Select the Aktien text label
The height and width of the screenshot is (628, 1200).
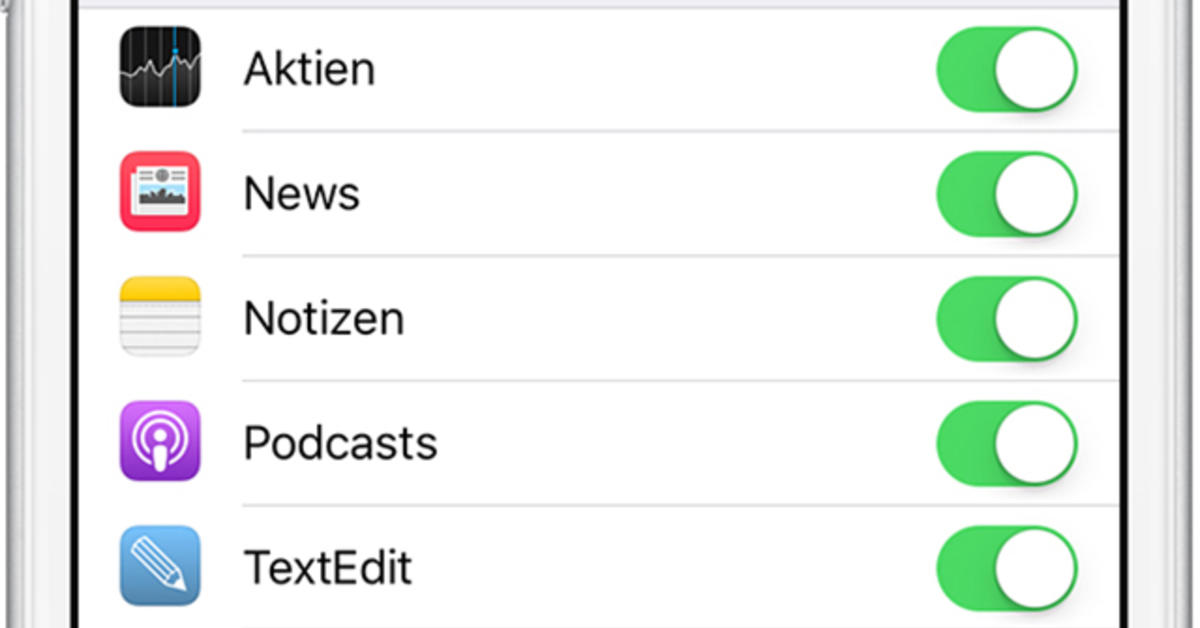(x=310, y=69)
